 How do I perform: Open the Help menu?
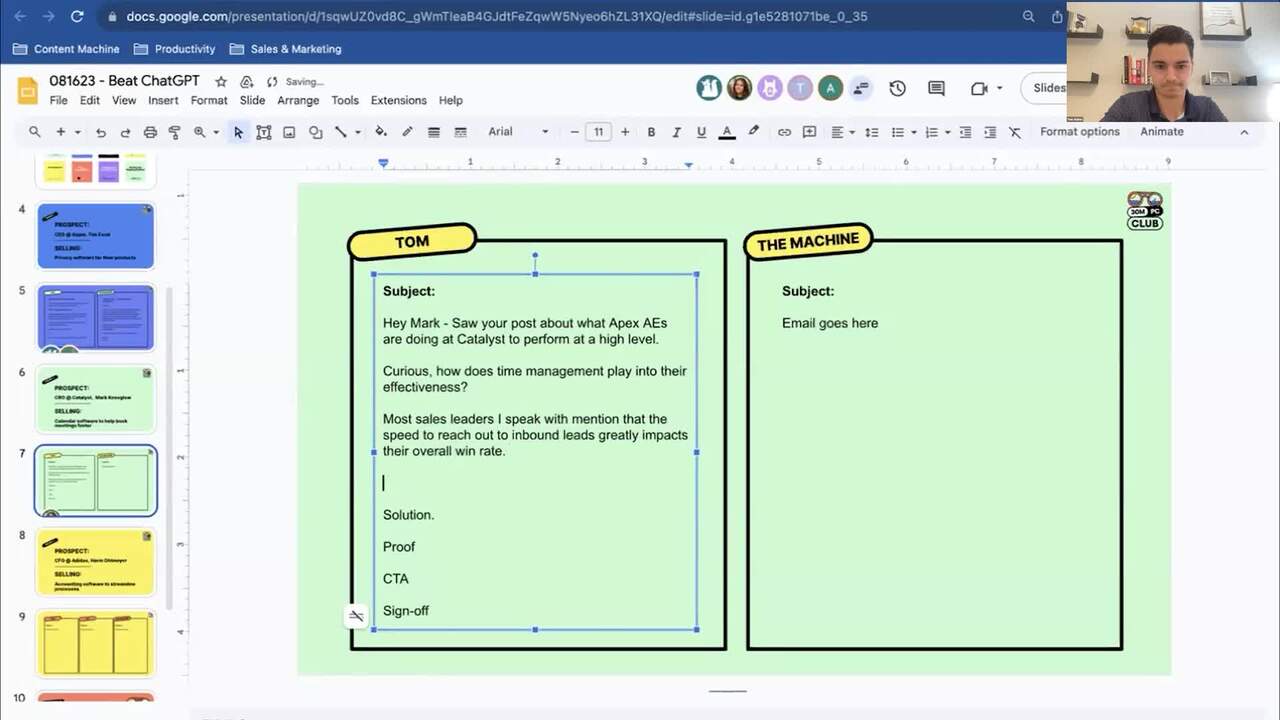451,100
